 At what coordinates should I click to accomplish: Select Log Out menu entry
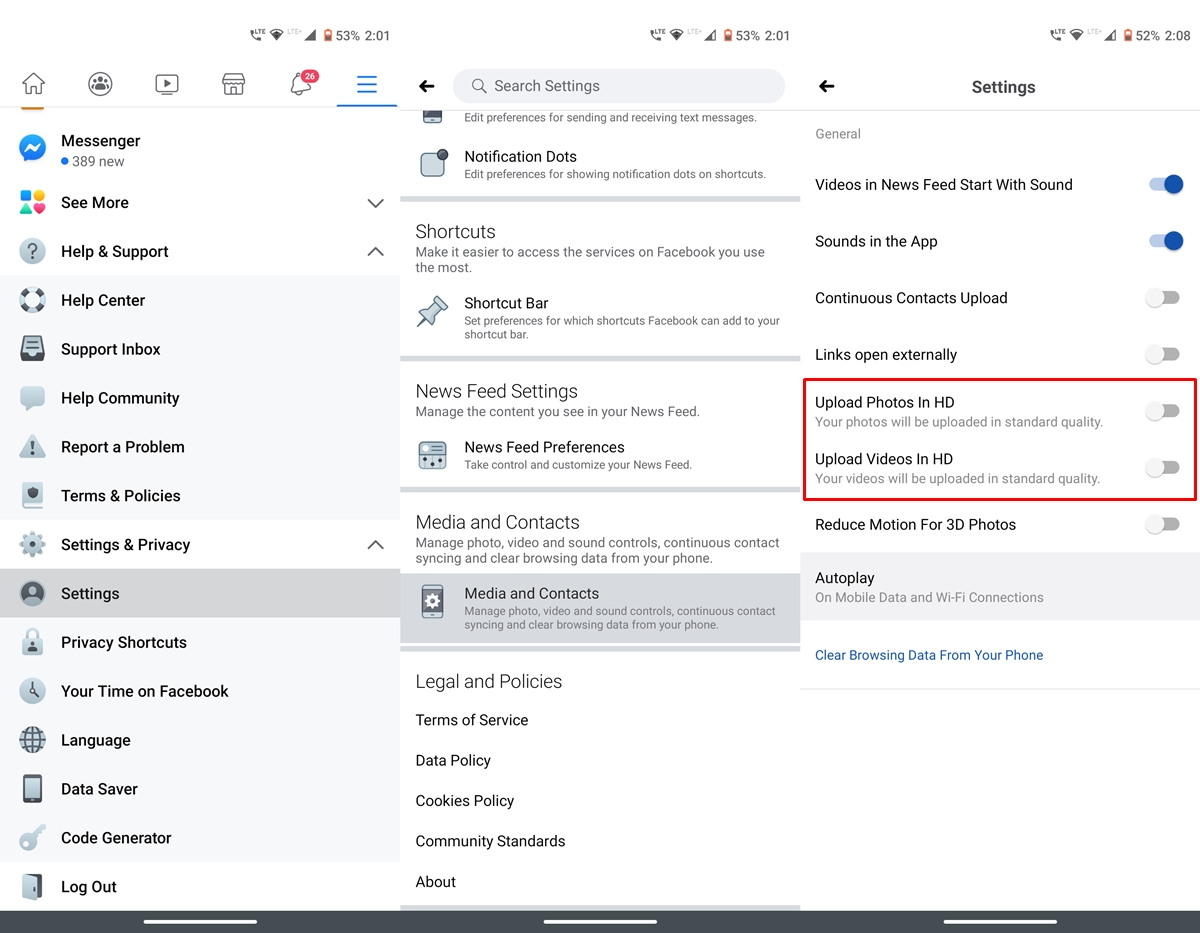(x=200, y=887)
